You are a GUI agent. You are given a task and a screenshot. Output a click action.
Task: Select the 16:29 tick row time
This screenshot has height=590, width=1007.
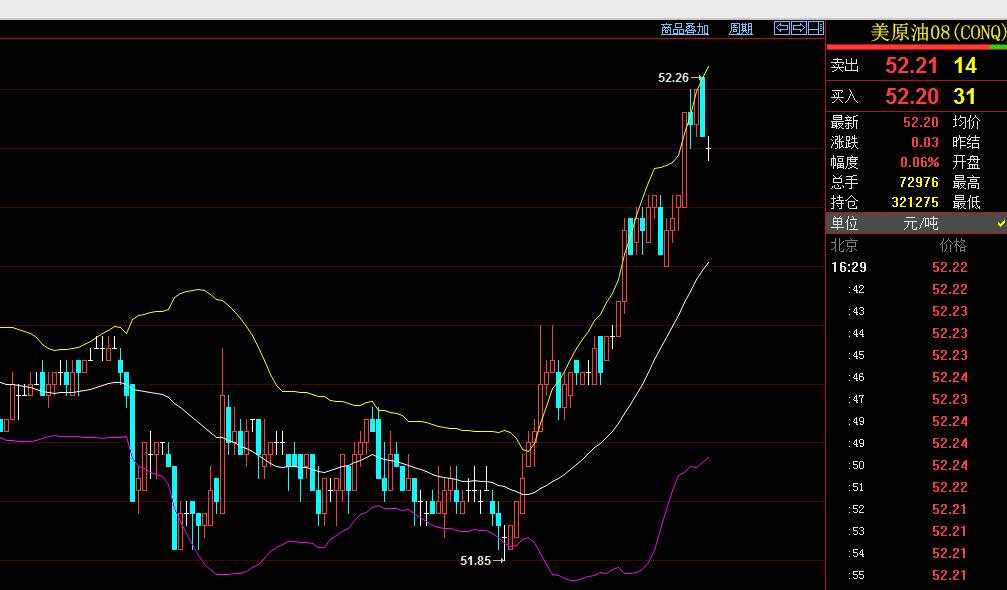[848, 267]
